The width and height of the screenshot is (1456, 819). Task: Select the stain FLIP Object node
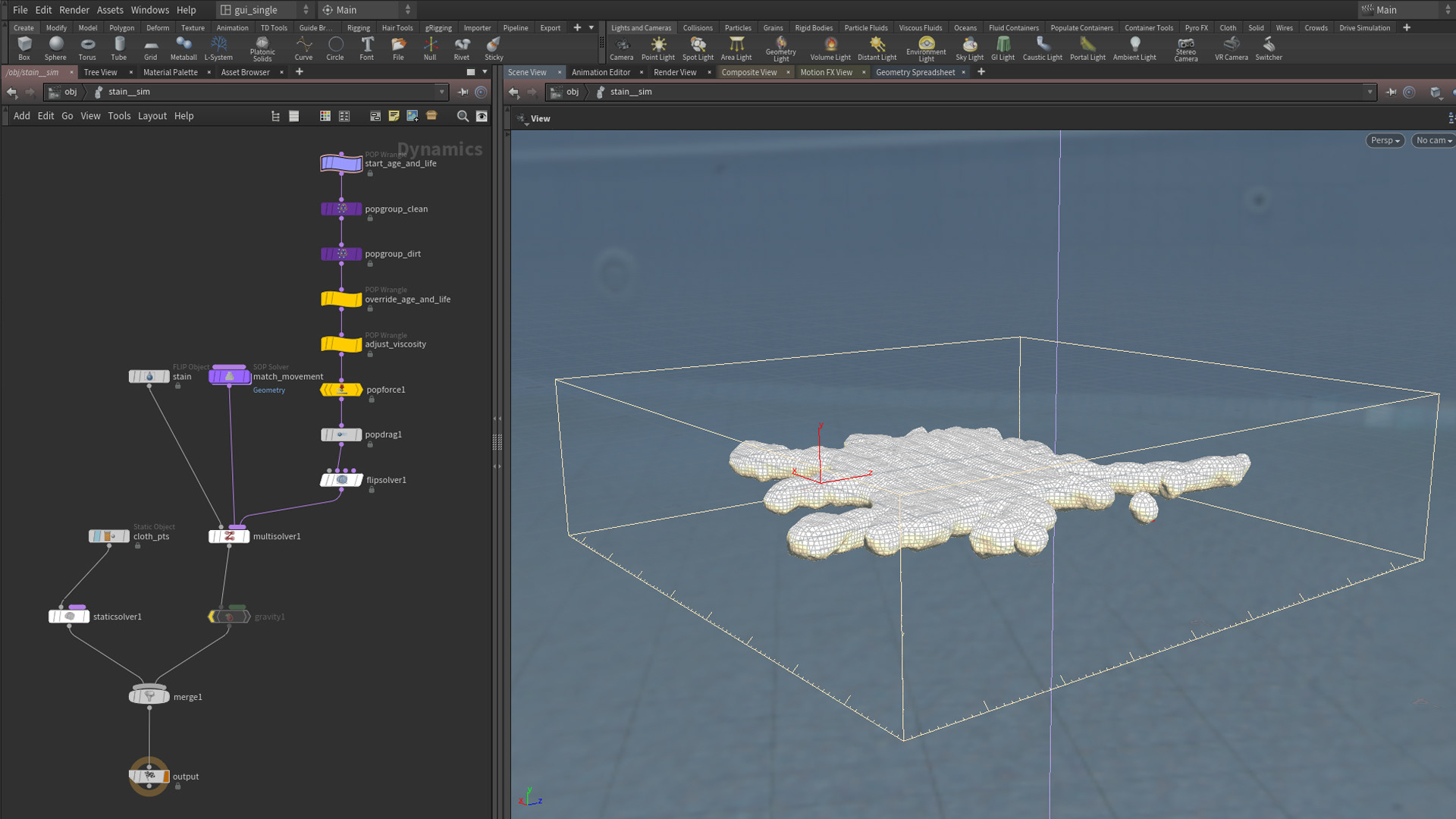click(149, 377)
